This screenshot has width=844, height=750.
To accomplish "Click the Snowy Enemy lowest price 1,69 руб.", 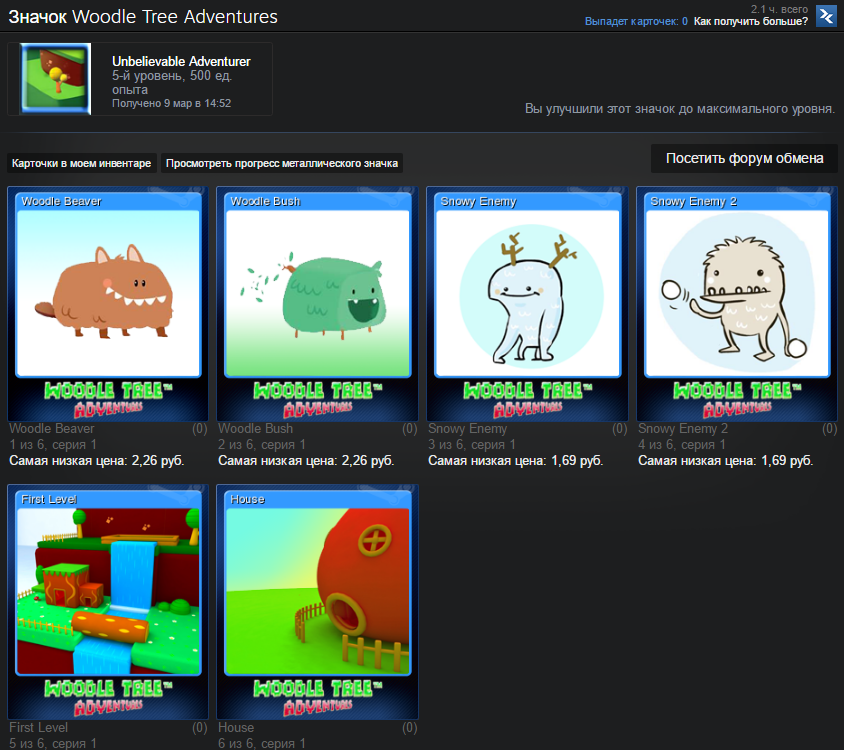I will [x=516, y=461].
